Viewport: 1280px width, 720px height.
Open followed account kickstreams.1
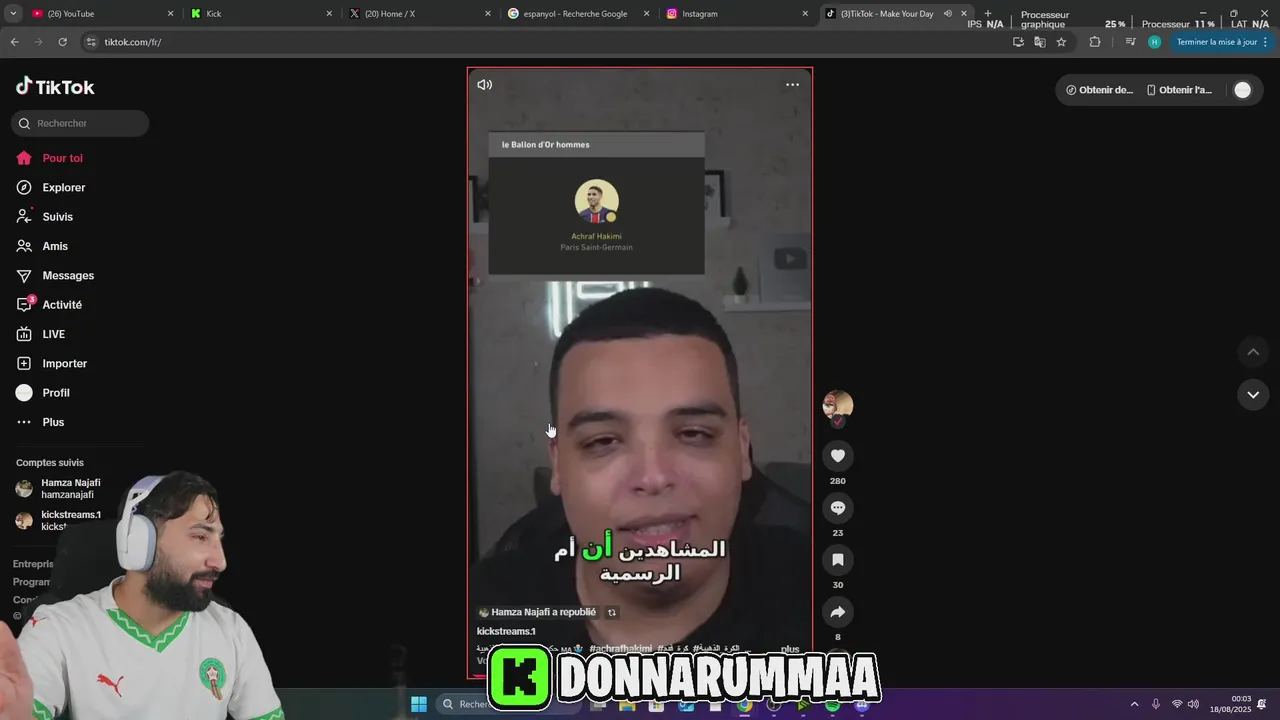[58, 520]
